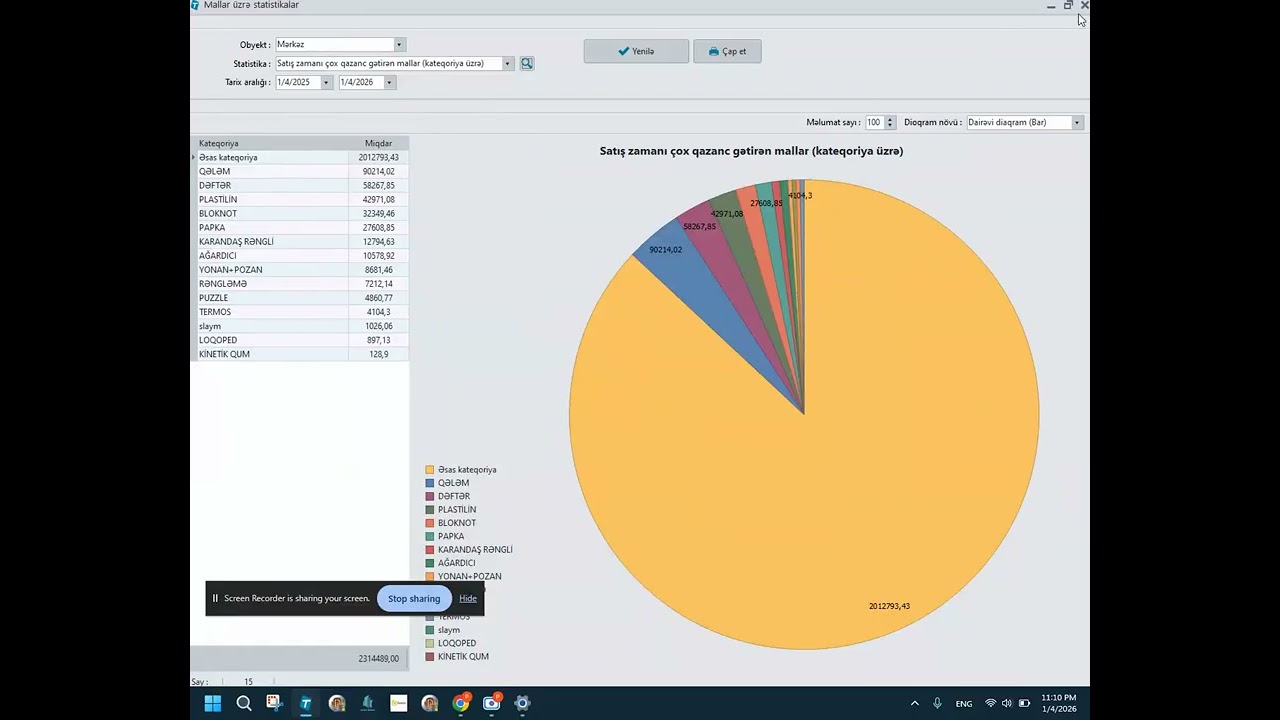Click the Wi-Fi network tray icon
1280x720 pixels.
click(x=991, y=703)
